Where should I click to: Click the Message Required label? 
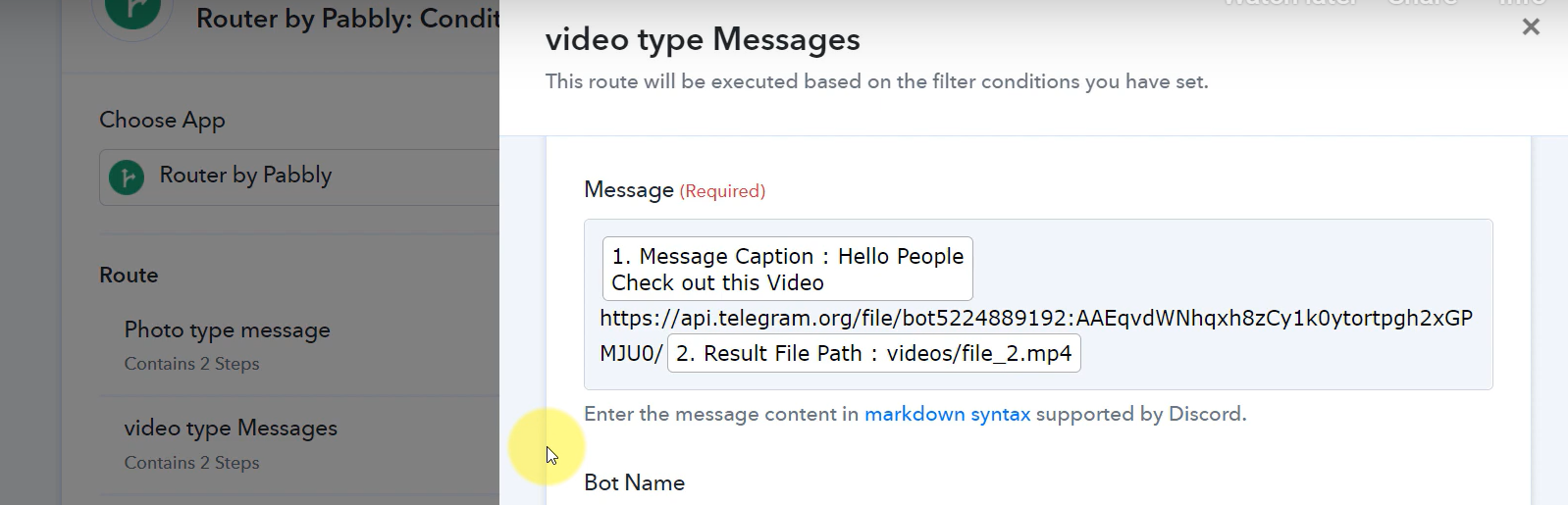click(x=674, y=190)
